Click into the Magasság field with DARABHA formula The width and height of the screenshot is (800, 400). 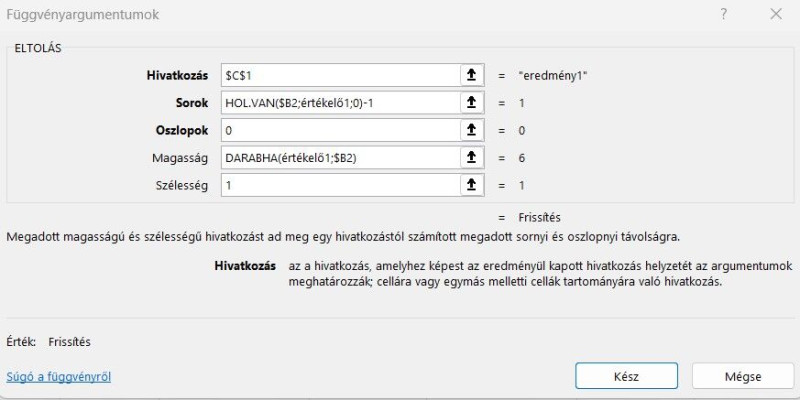[x=340, y=158]
